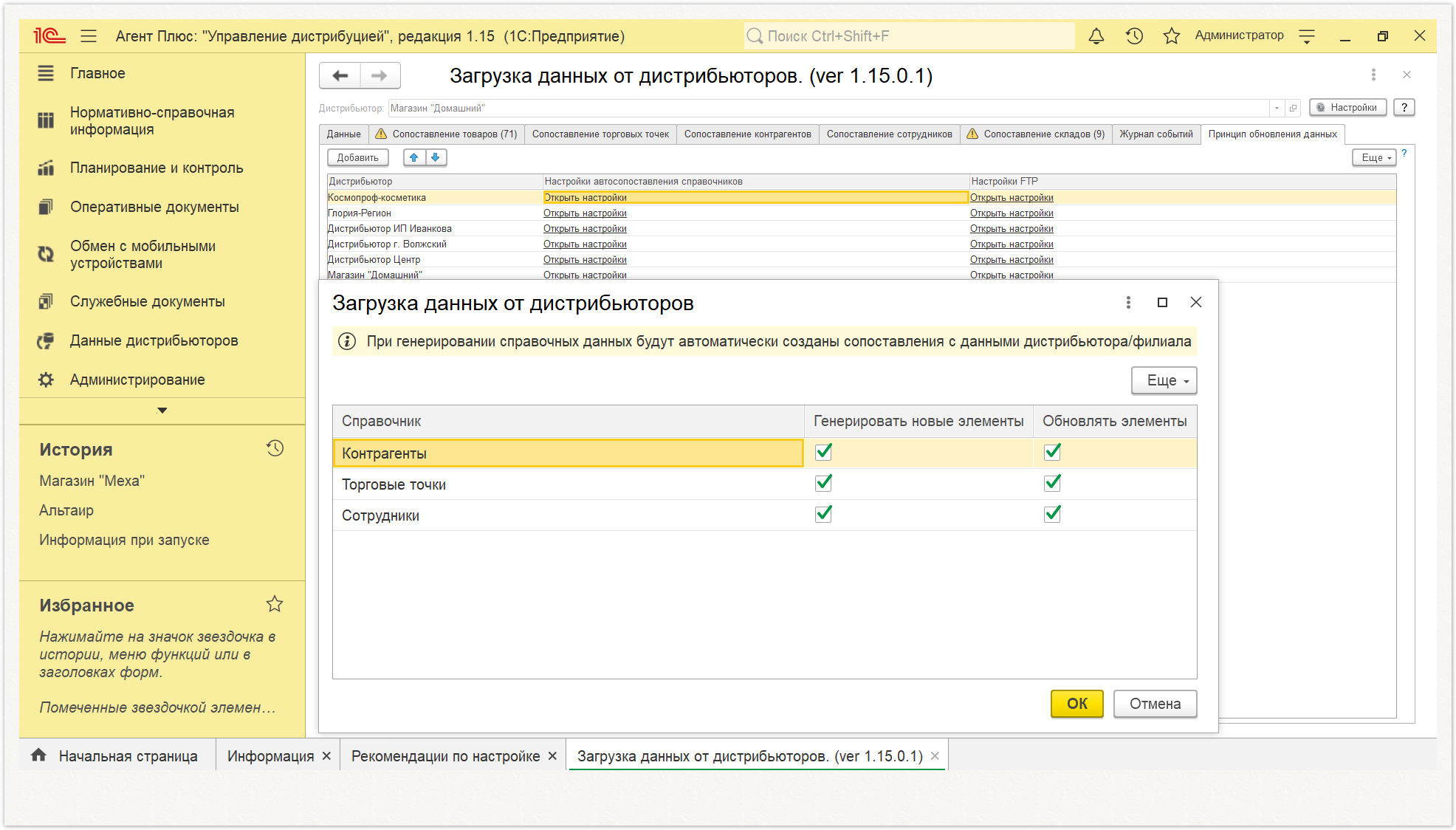
Task: Switch to Сопоставление складов (9) tab
Action: coord(1036,134)
